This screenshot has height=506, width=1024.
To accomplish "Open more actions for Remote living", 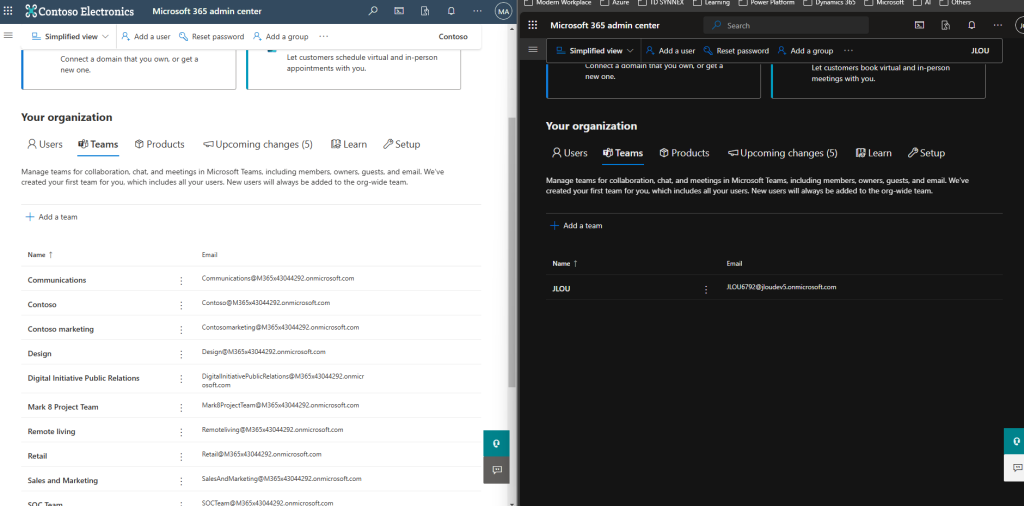I will (x=182, y=432).
